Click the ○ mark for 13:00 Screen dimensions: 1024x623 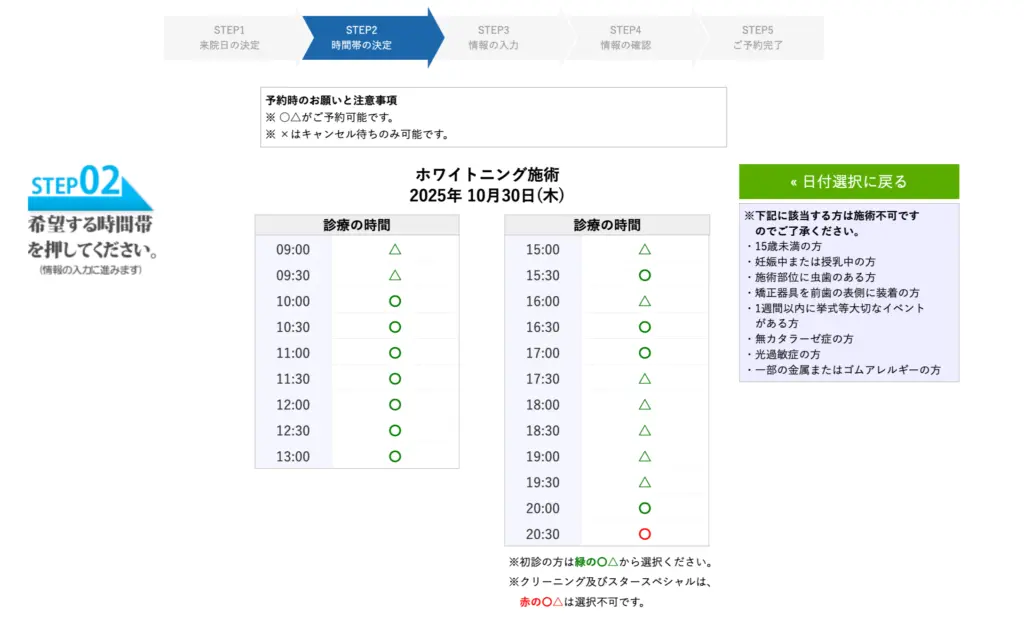tap(395, 457)
